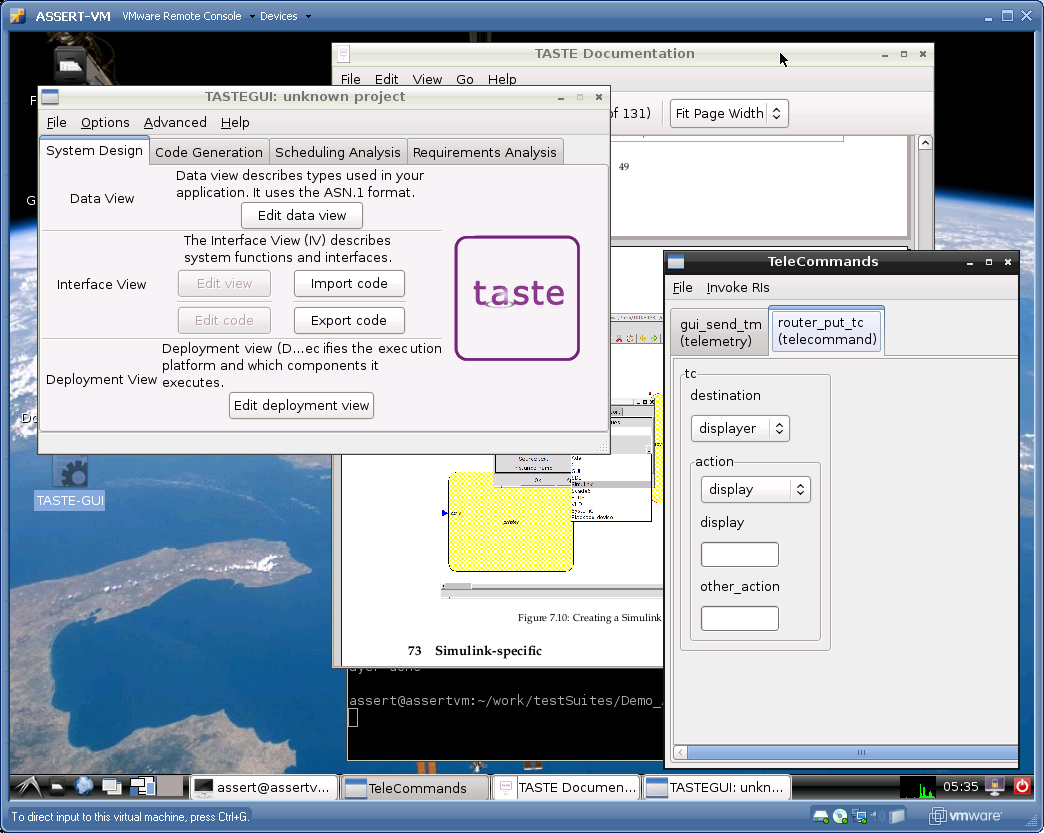
Task: Click the disabled Edit code button
Action: [x=224, y=320]
